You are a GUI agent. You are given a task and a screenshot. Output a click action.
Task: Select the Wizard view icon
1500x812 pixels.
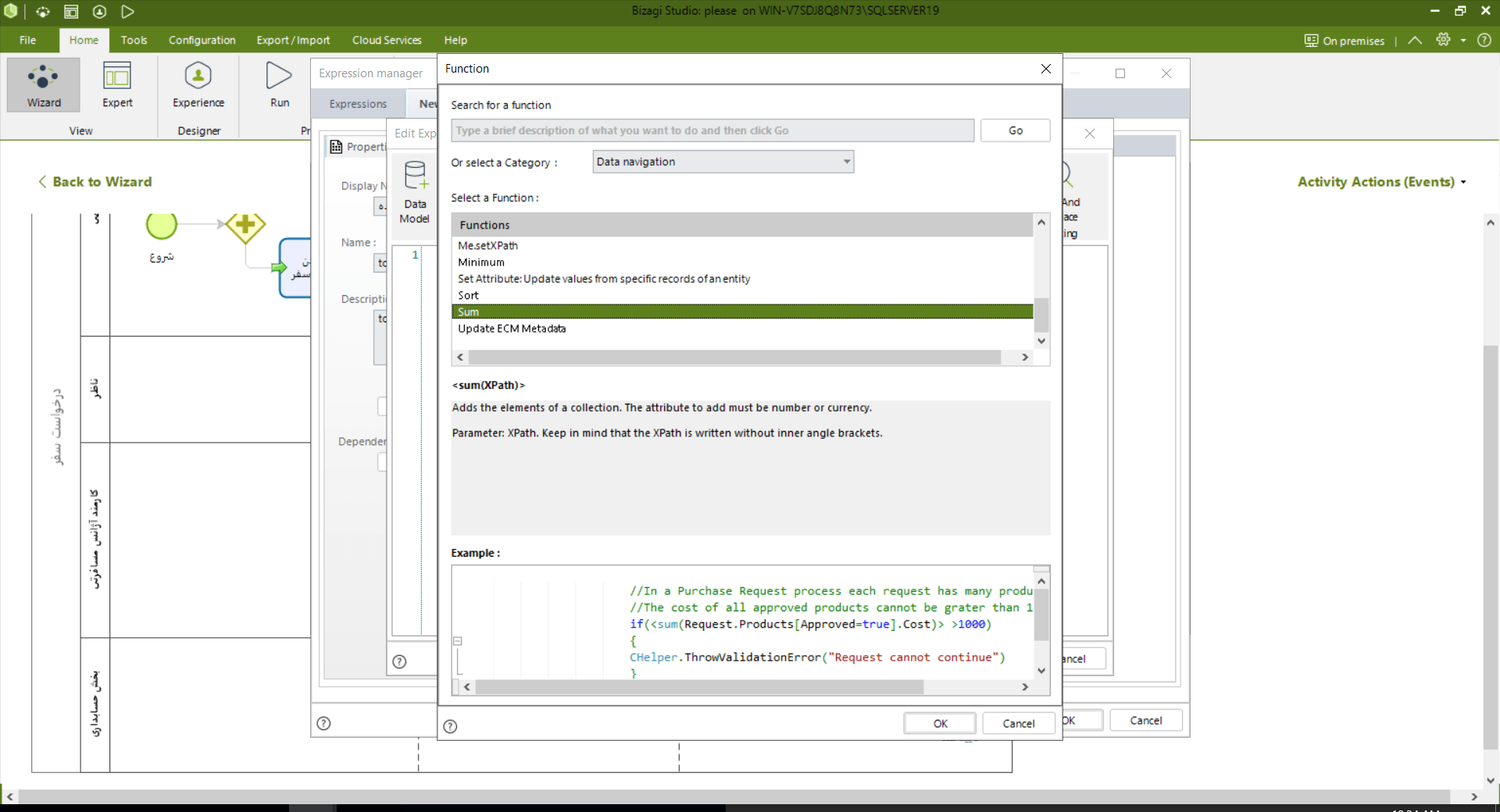tap(44, 84)
